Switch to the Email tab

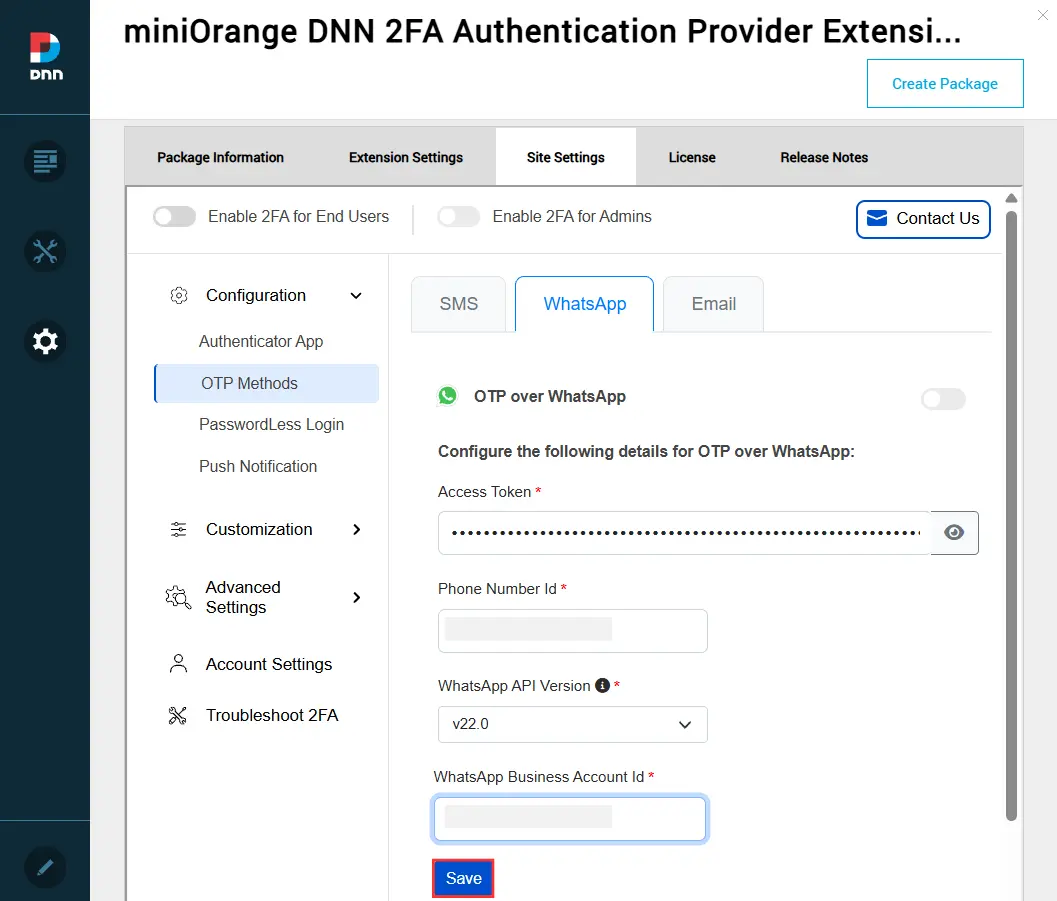[713, 304]
